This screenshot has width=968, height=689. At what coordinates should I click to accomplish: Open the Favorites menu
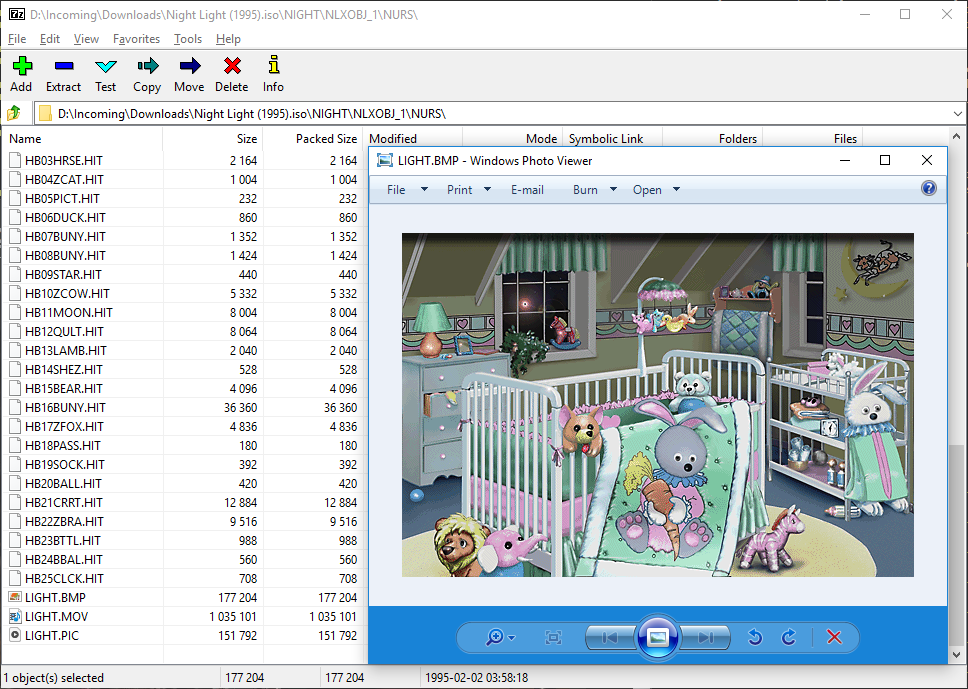136,39
